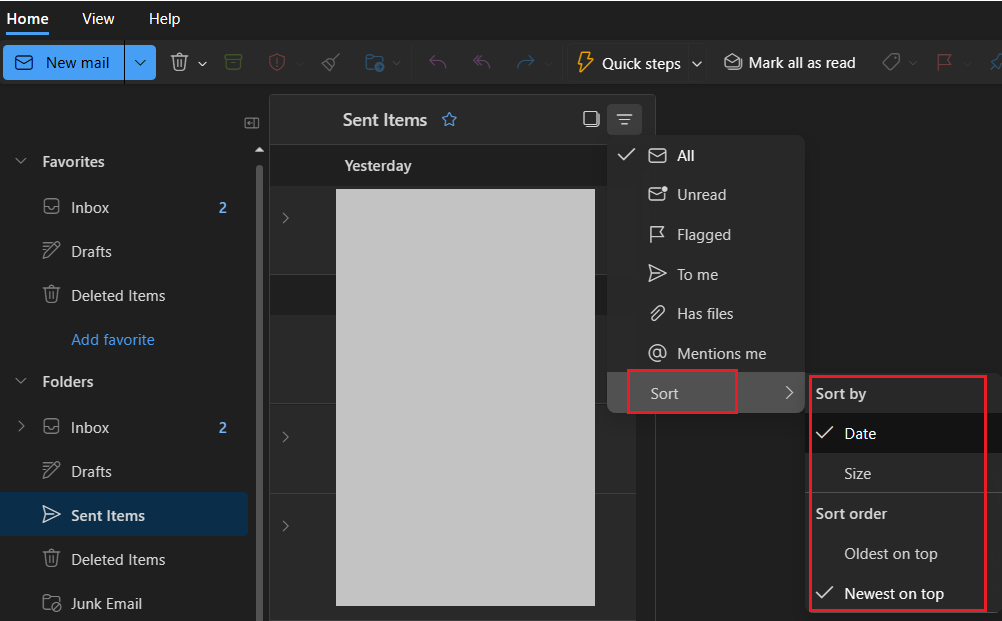
Task: Click the folder pane scroll up arrow
Action: [259, 150]
